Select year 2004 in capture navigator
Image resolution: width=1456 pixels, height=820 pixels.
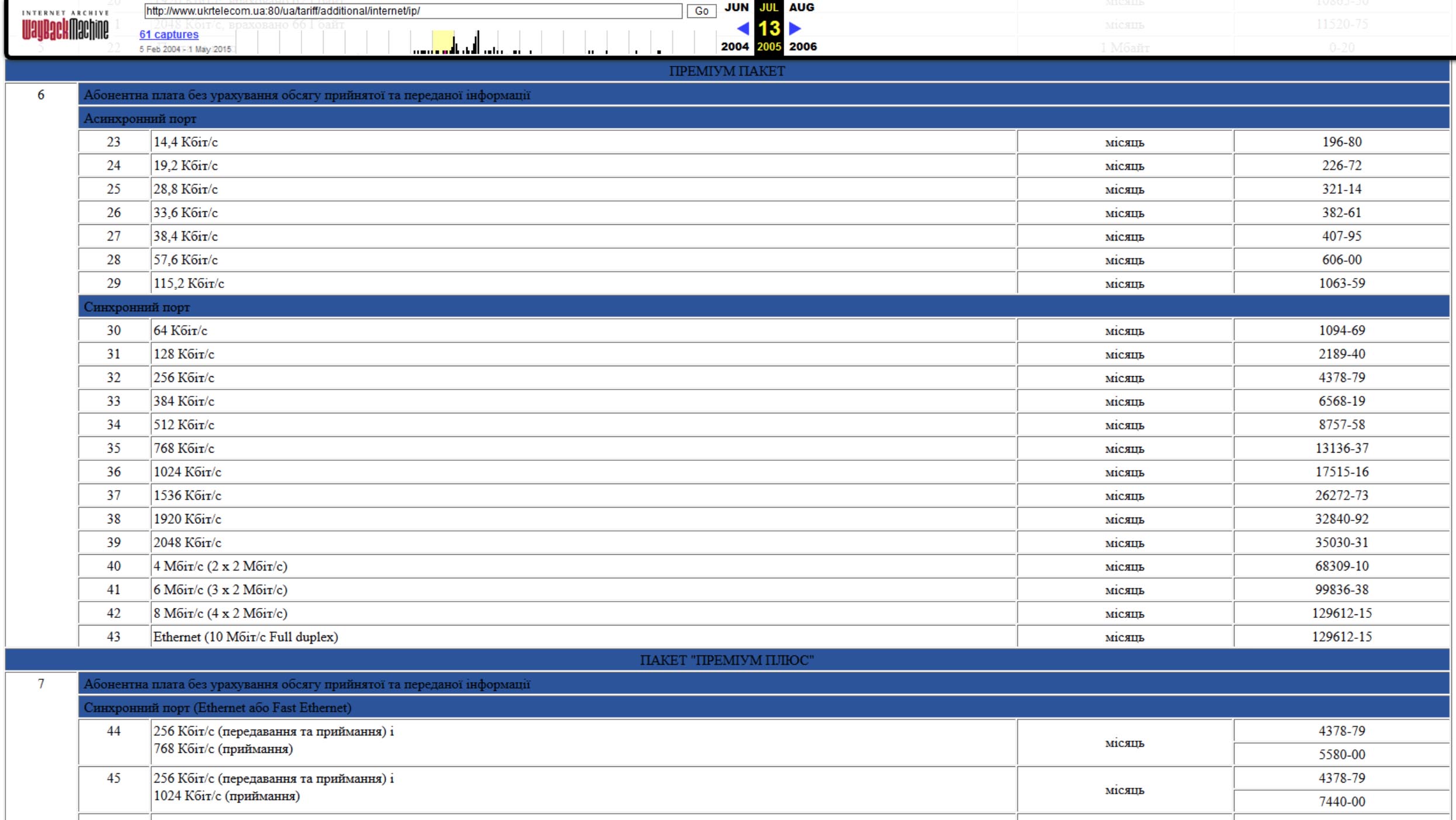click(734, 47)
